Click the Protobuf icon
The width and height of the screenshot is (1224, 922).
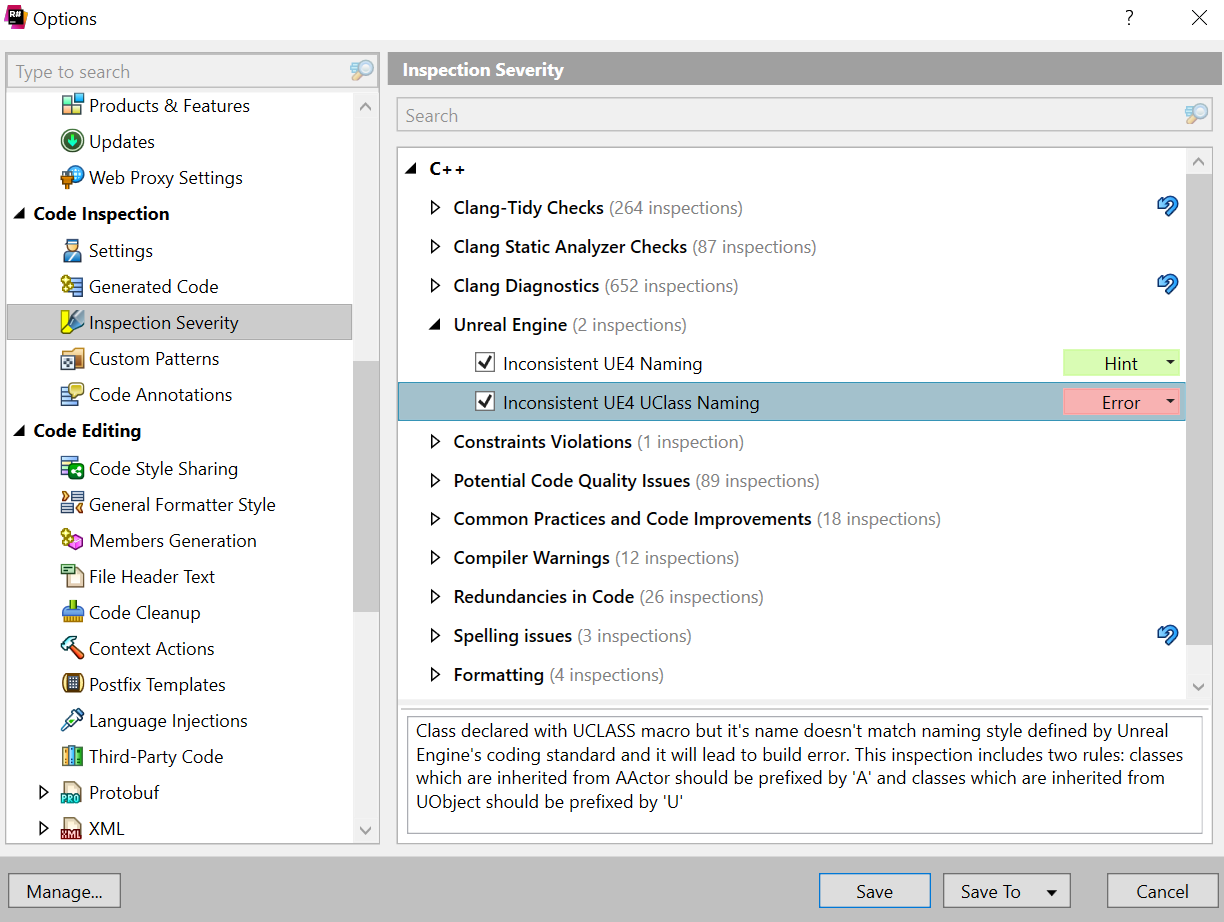[x=71, y=793]
